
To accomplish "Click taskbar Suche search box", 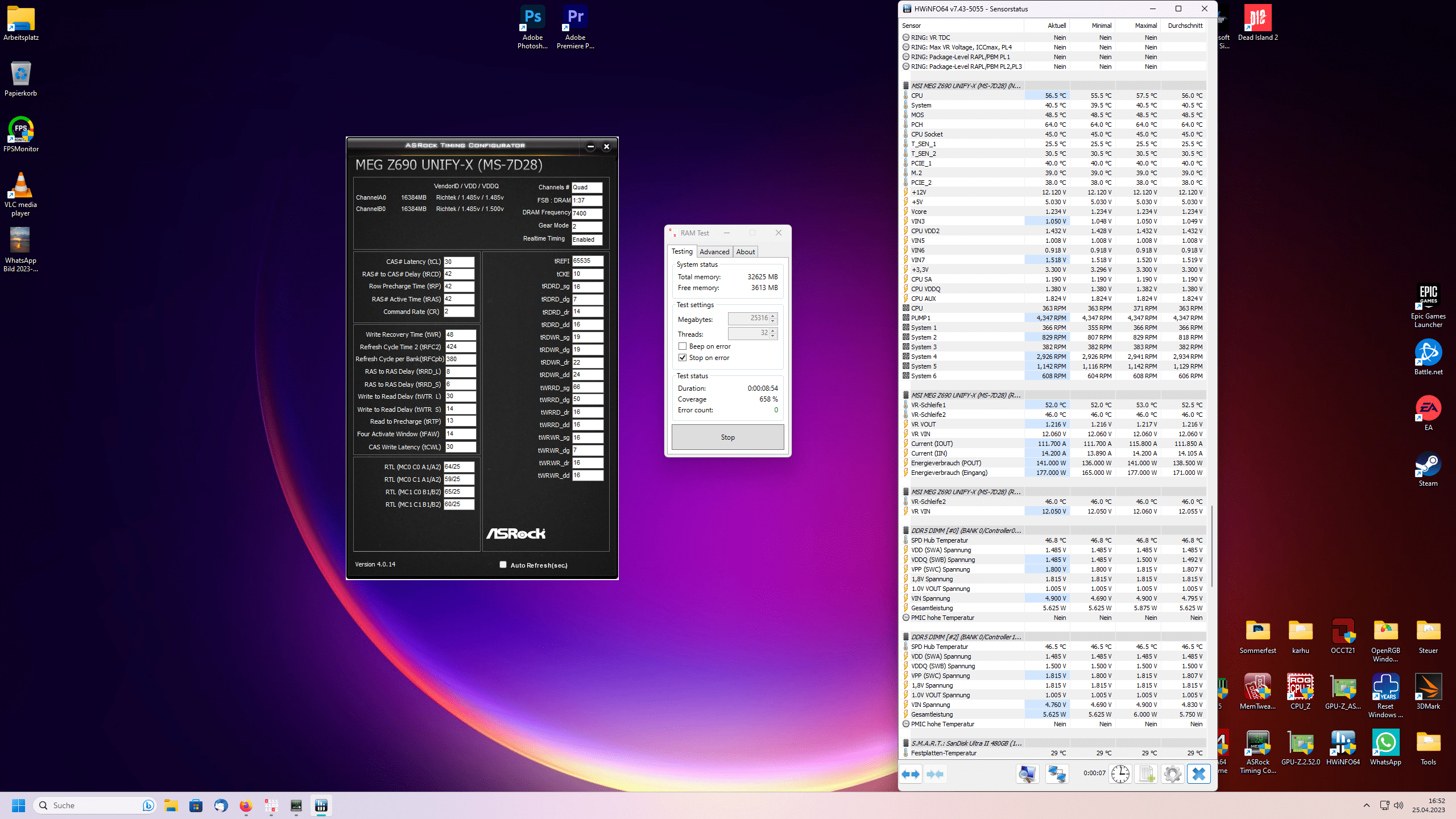I will tap(95, 805).
